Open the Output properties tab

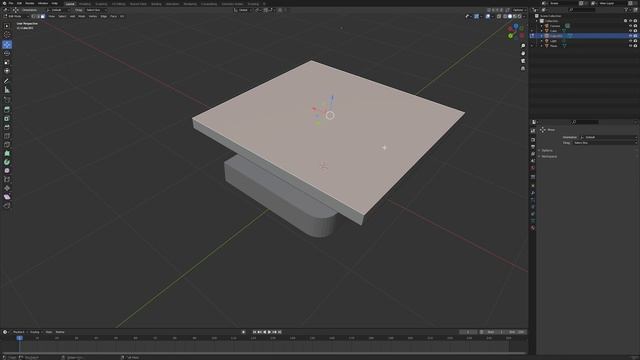(533, 147)
